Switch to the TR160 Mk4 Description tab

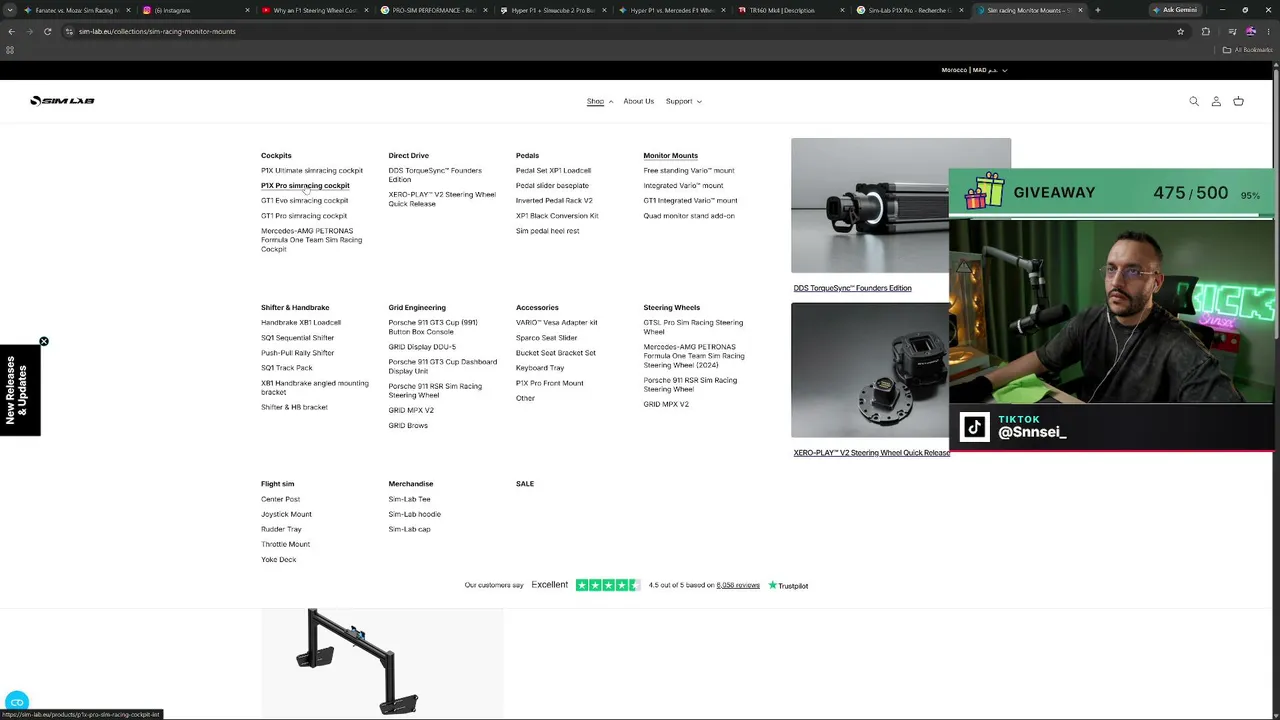pyautogui.click(x=790, y=10)
